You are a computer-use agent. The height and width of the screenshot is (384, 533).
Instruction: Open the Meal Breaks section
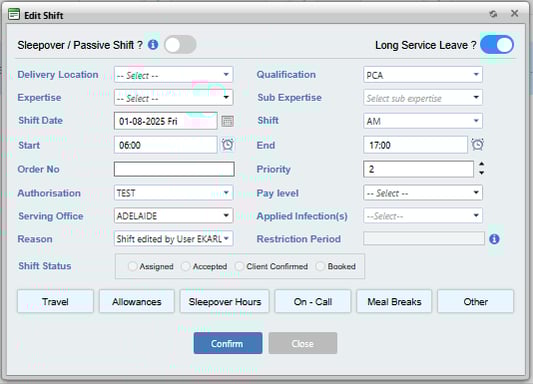(394, 301)
